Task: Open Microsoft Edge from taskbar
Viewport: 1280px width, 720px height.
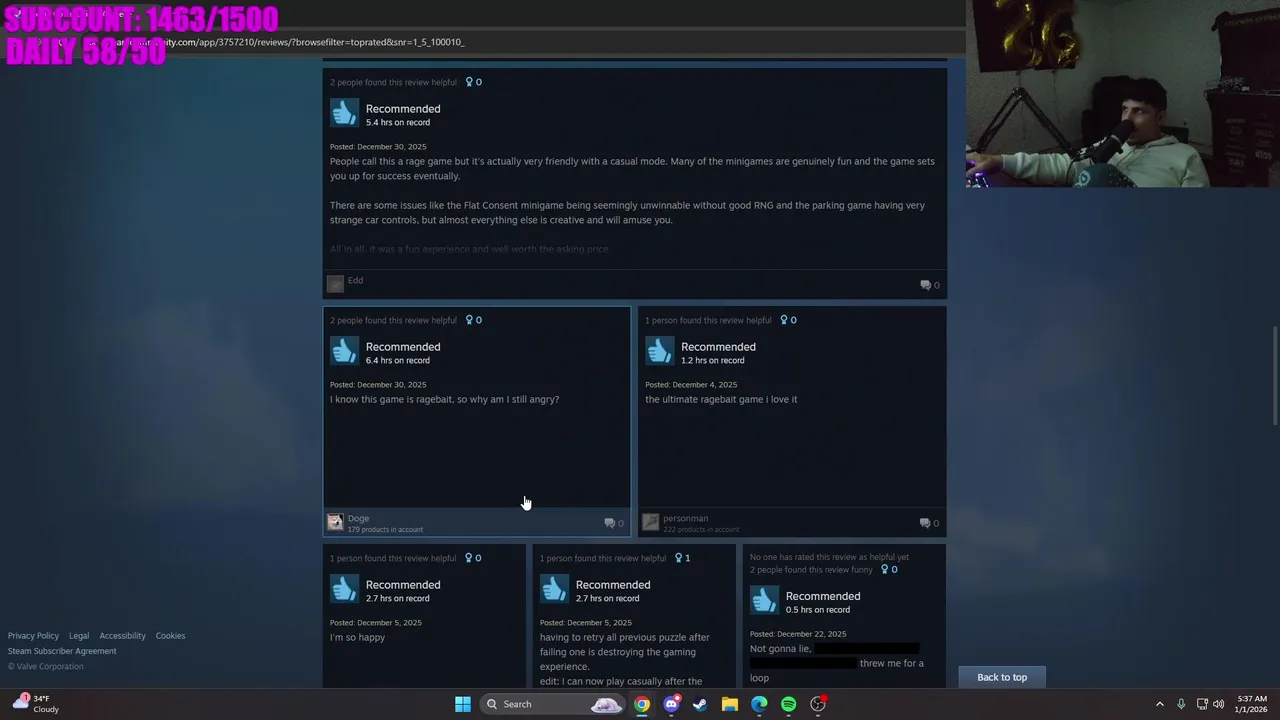Action: [759, 704]
